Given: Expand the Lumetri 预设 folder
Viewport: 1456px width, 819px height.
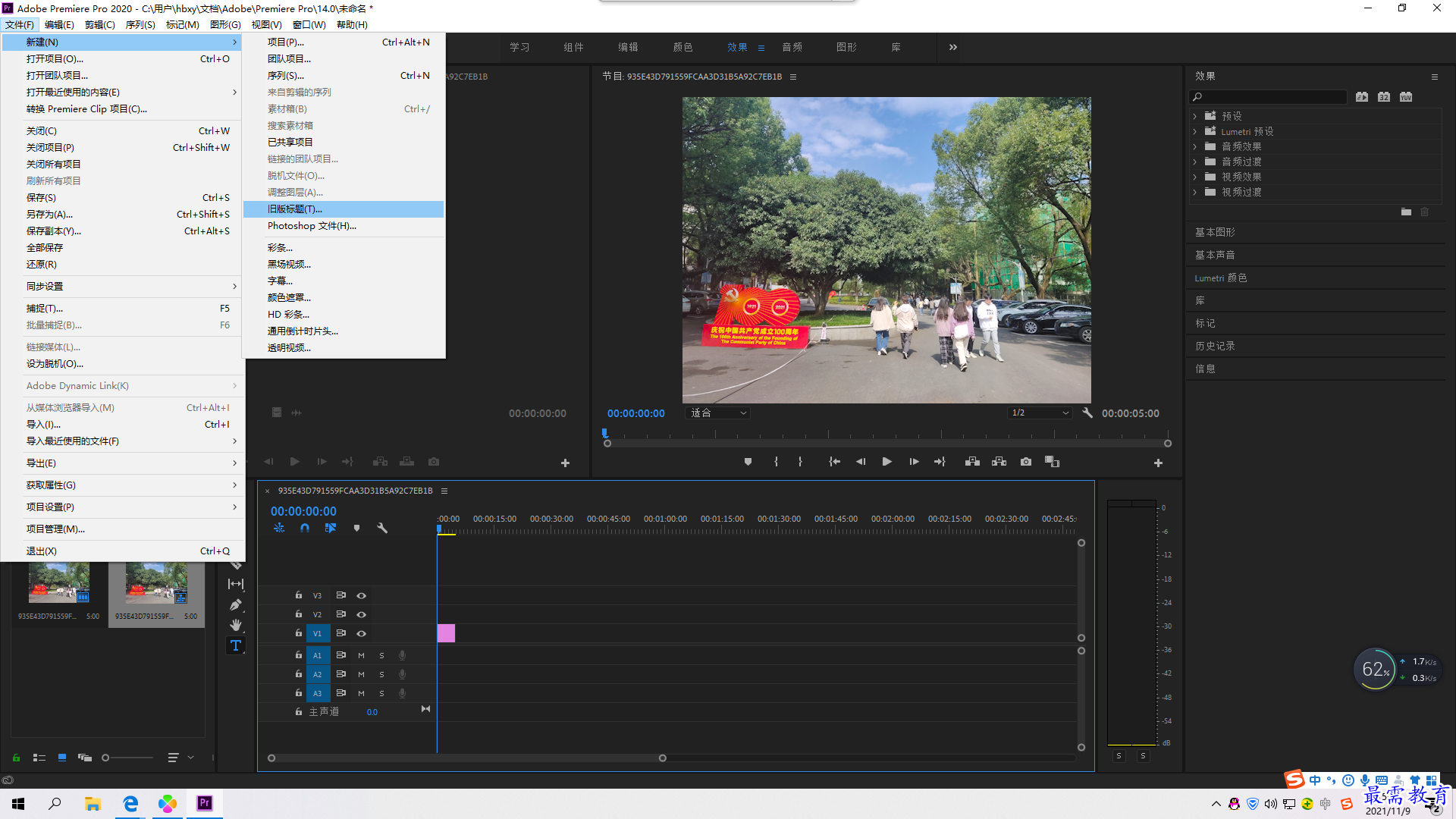Looking at the screenshot, I should 1195,131.
